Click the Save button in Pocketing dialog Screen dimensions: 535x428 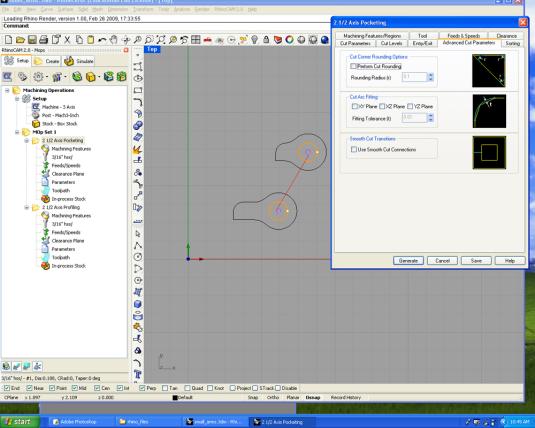476,261
